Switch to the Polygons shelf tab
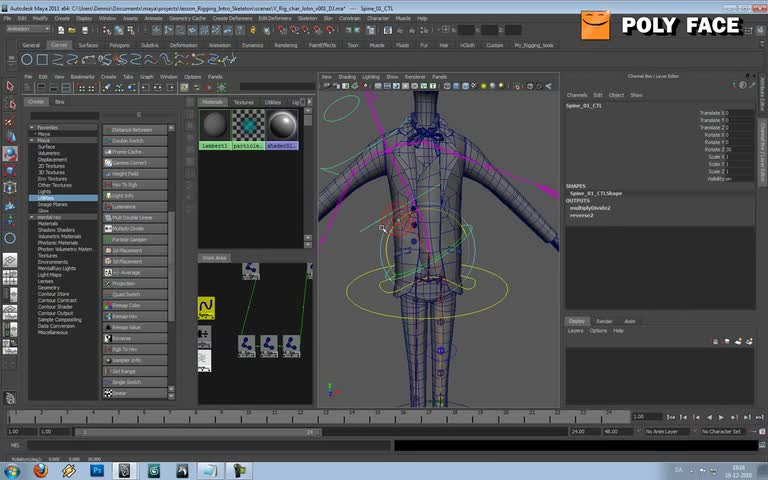This screenshot has width=768, height=480. pyautogui.click(x=119, y=45)
